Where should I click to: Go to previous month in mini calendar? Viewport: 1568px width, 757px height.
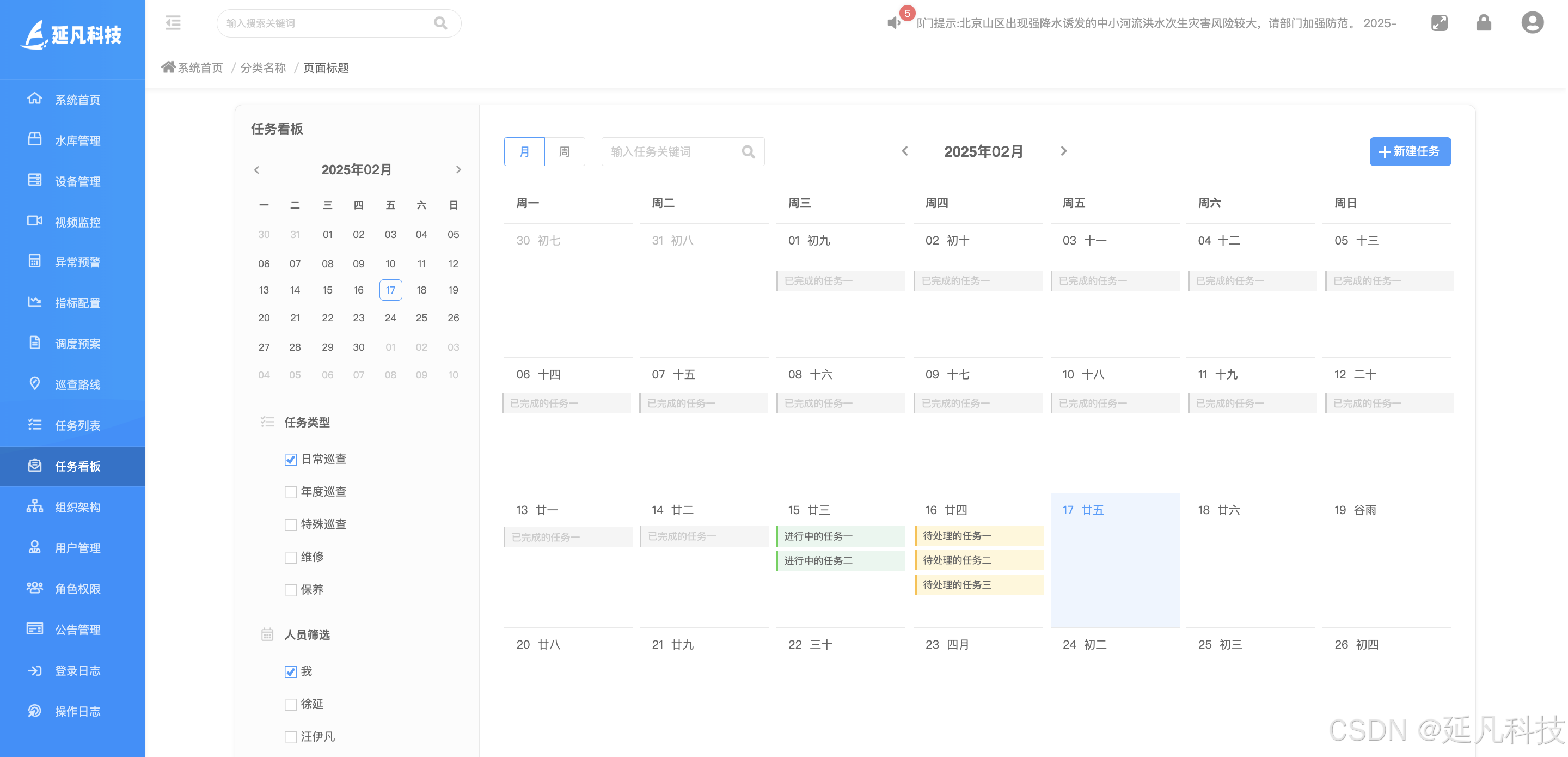pyautogui.click(x=257, y=170)
